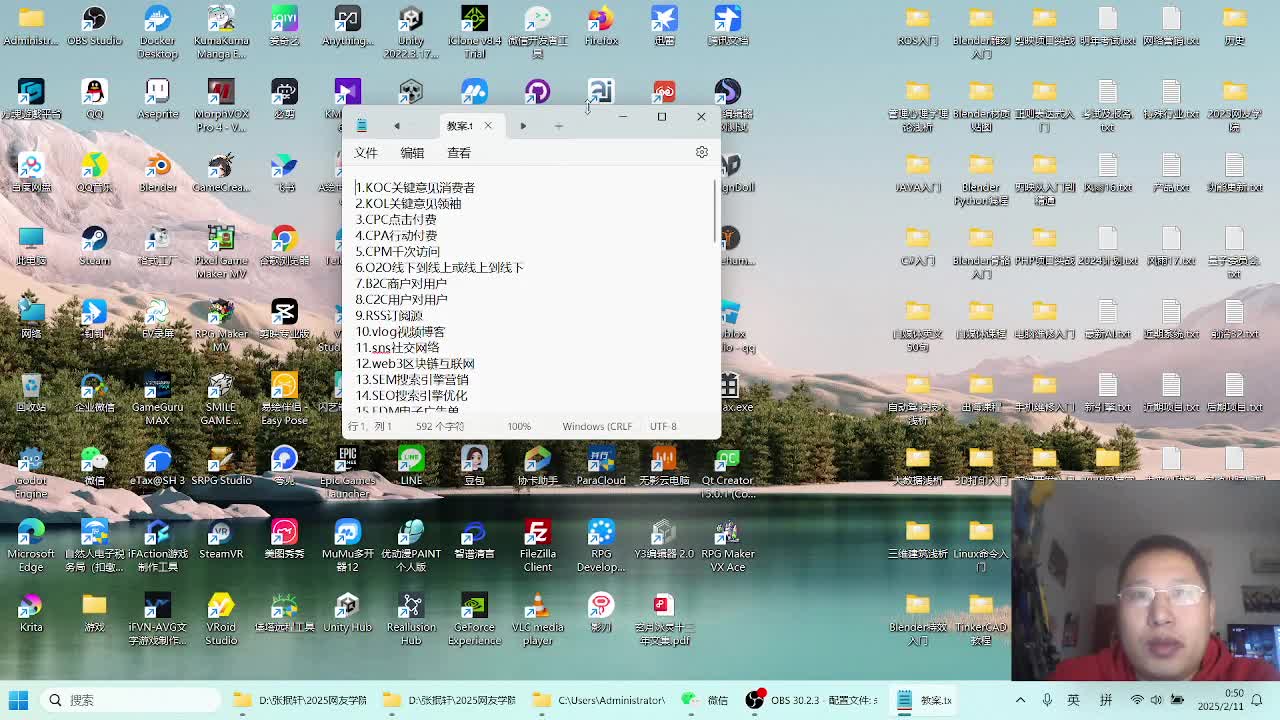Select the MorphVOX Pro 4 icon
The width and height of the screenshot is (1280, 720).
[221, 106]
